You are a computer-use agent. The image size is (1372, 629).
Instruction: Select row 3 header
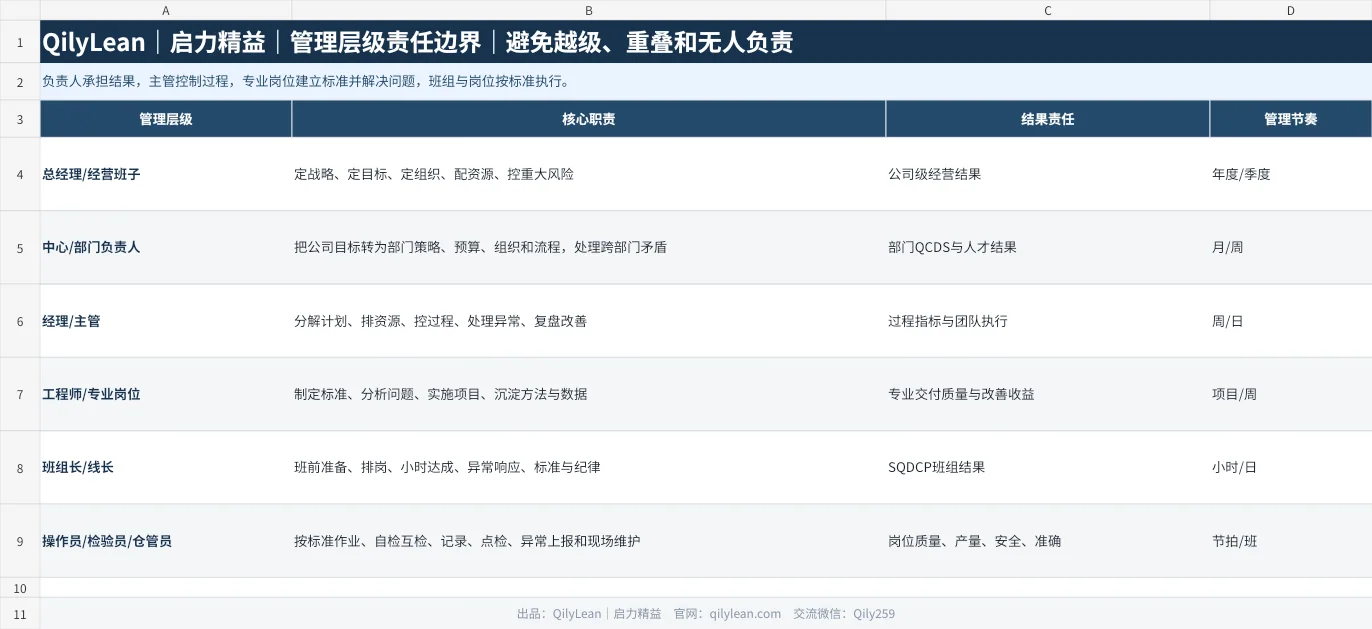coord(20,119)
